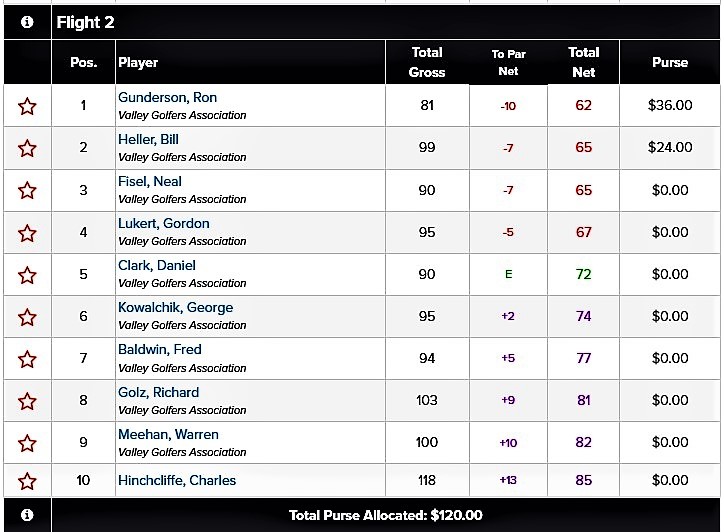Click star icon for Hinchcliffe, Charles
The image size is (724, 532).
click(x=27, y=481)
